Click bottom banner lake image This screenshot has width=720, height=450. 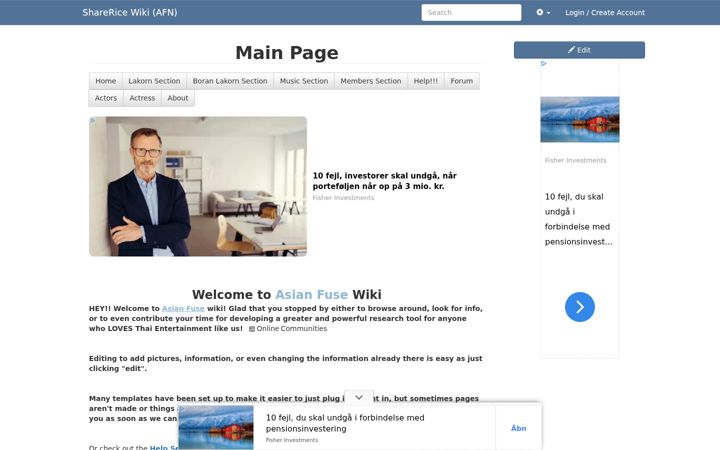(216, 428)
